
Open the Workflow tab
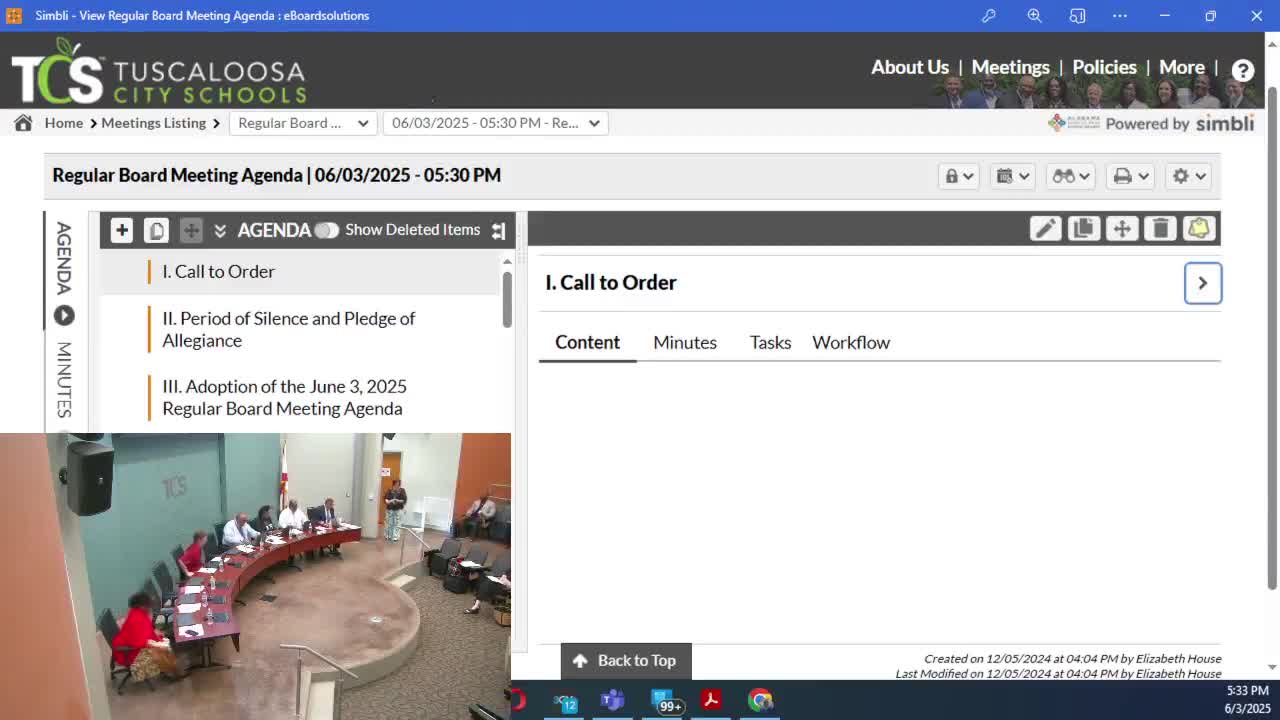coord(851,342)
